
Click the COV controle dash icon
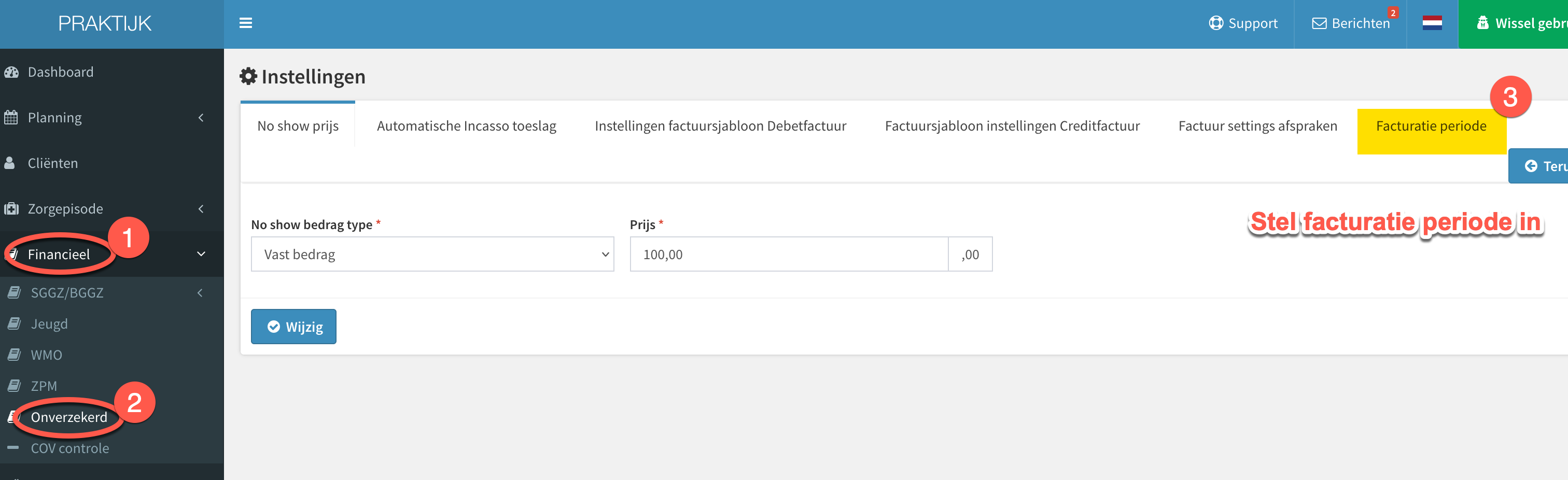point(13,448)
